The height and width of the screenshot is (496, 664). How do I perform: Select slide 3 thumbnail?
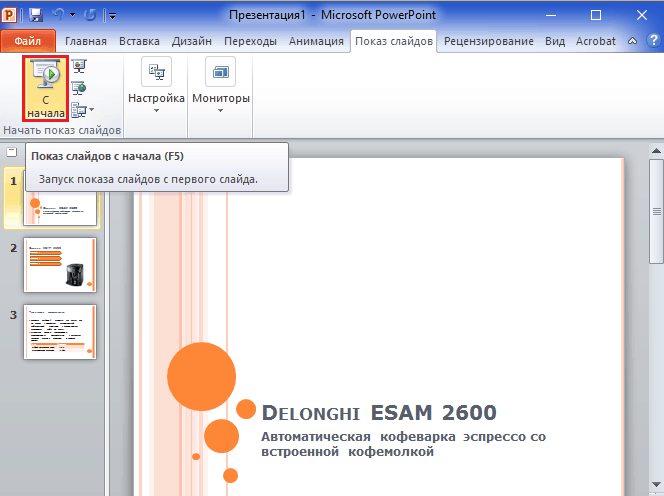tap(60, 332)
